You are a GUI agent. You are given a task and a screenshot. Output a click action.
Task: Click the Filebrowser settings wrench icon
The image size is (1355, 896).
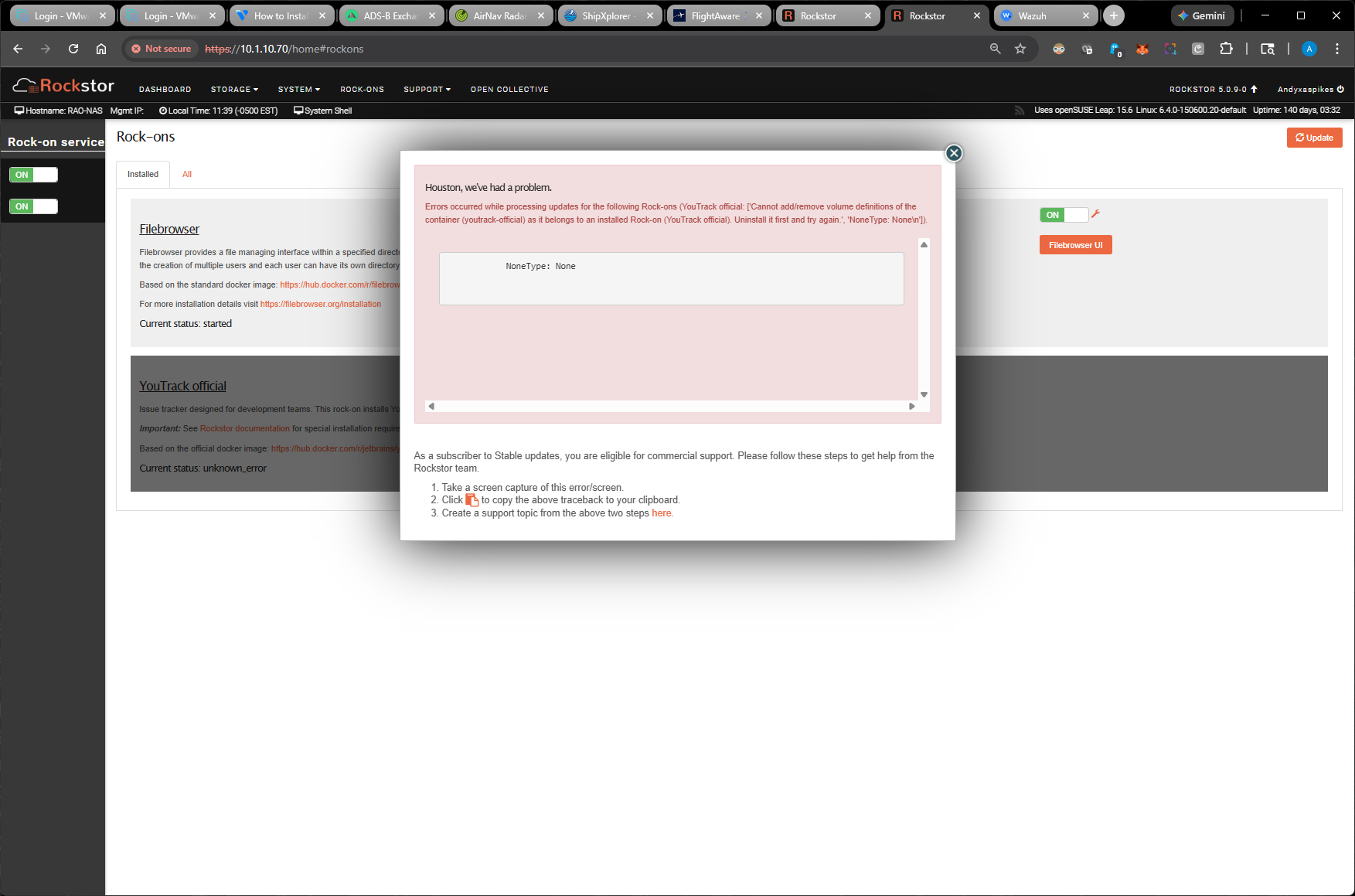coord(1095,214)
